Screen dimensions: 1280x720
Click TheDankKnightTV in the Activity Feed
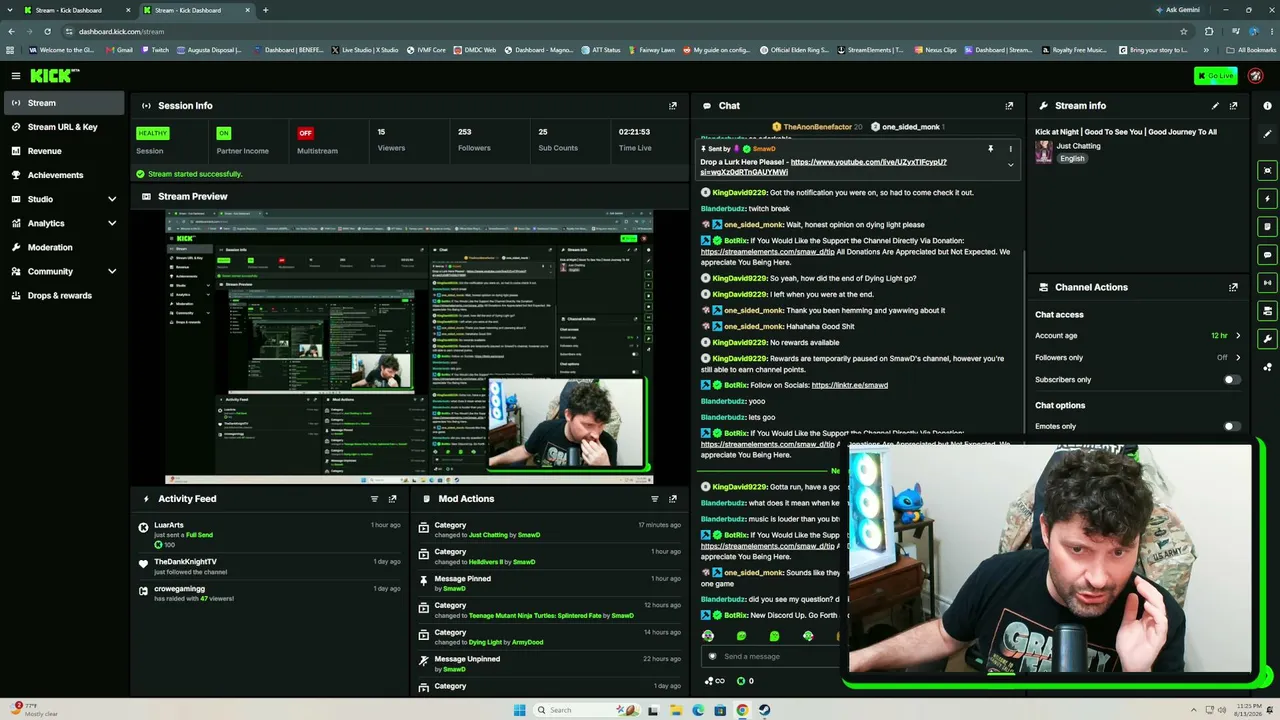click(x=185, y=562)
